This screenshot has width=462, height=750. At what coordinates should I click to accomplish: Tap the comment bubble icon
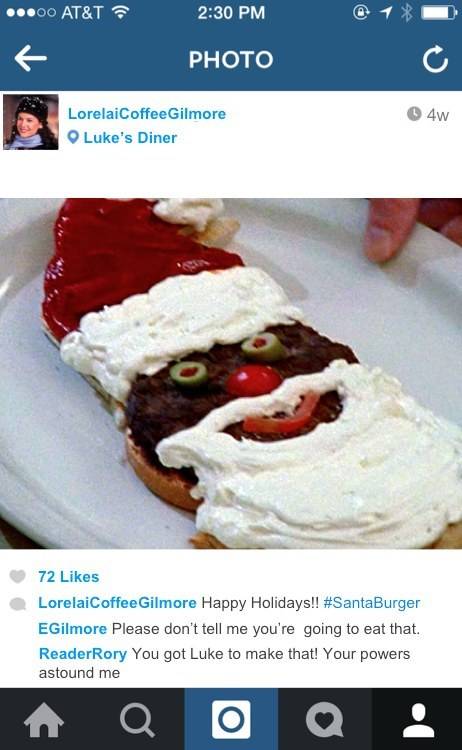[x=18, y=604]
